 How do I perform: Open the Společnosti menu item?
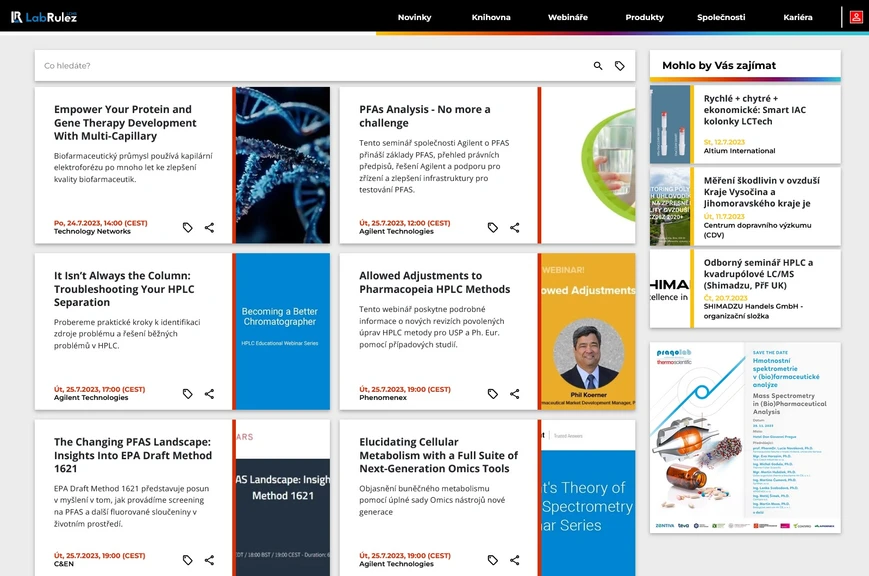[x=721, y=17]
